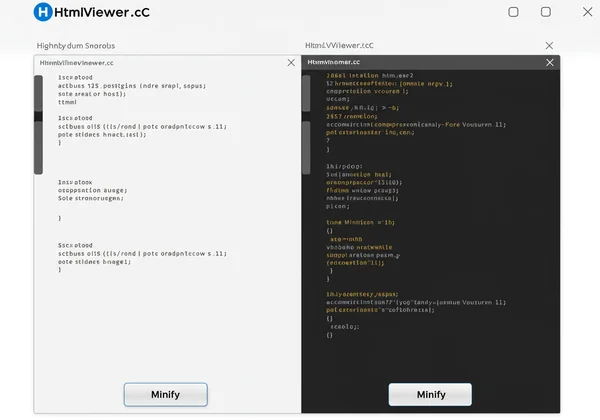Click the 'picon;' line in the dark editor

click(338, 206)
